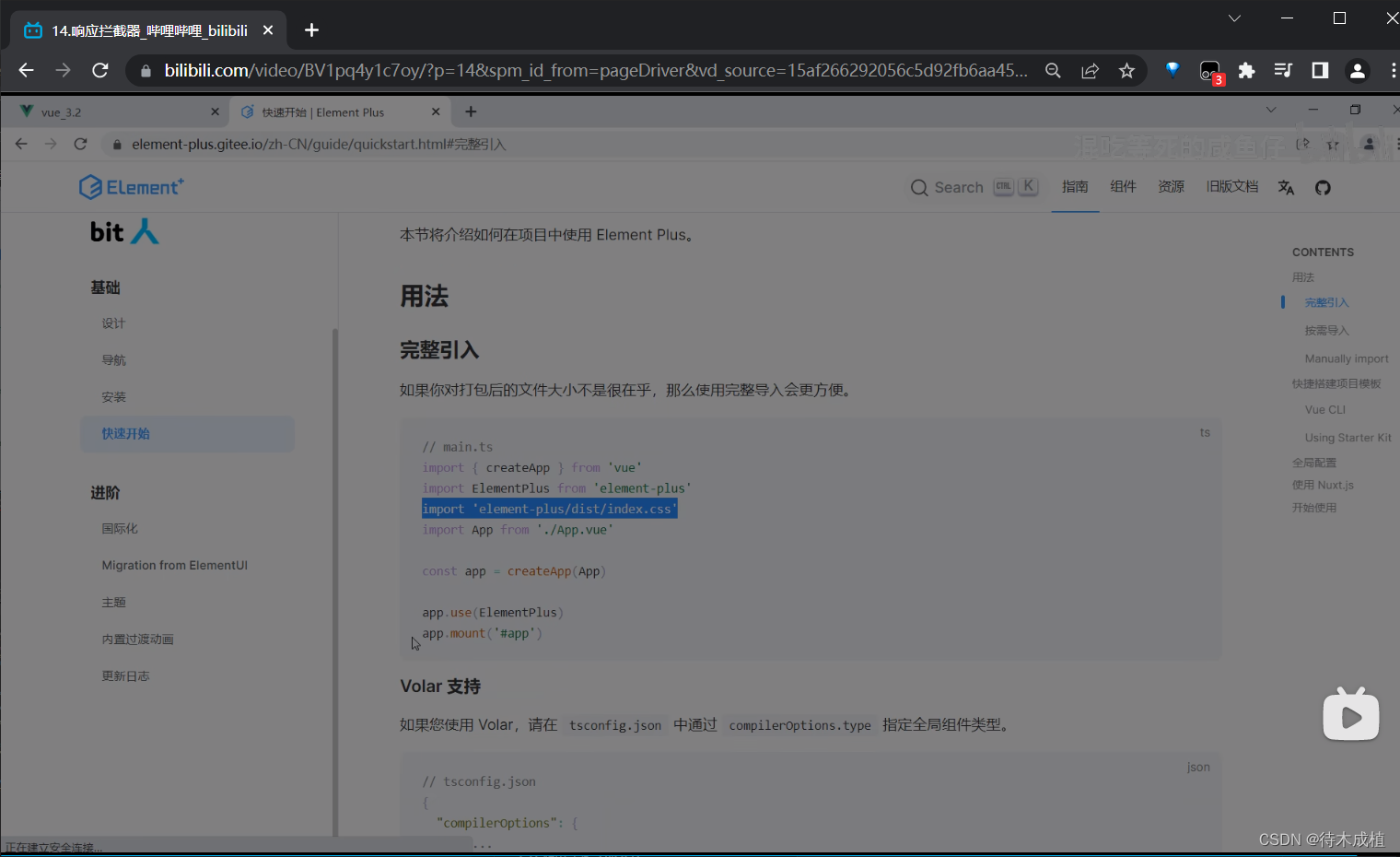The width and height of the screenshot is (1400, 857).
Task: Jump to Using Starter Kit in contents
Action: (x=1348, y=438)
